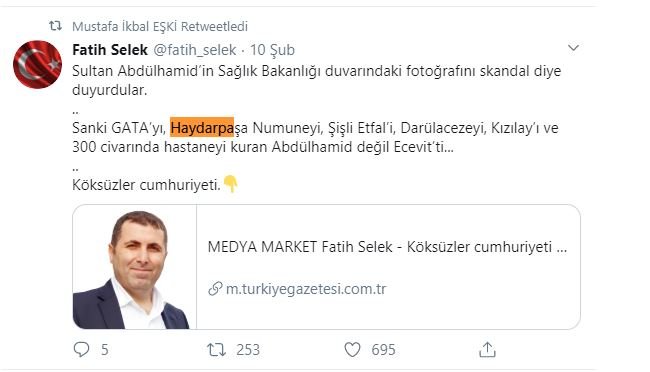Image resolution: width=650 pixels, height=372 pixels.
Task: Click the link chain icon in card
Action: click(215, 289)
